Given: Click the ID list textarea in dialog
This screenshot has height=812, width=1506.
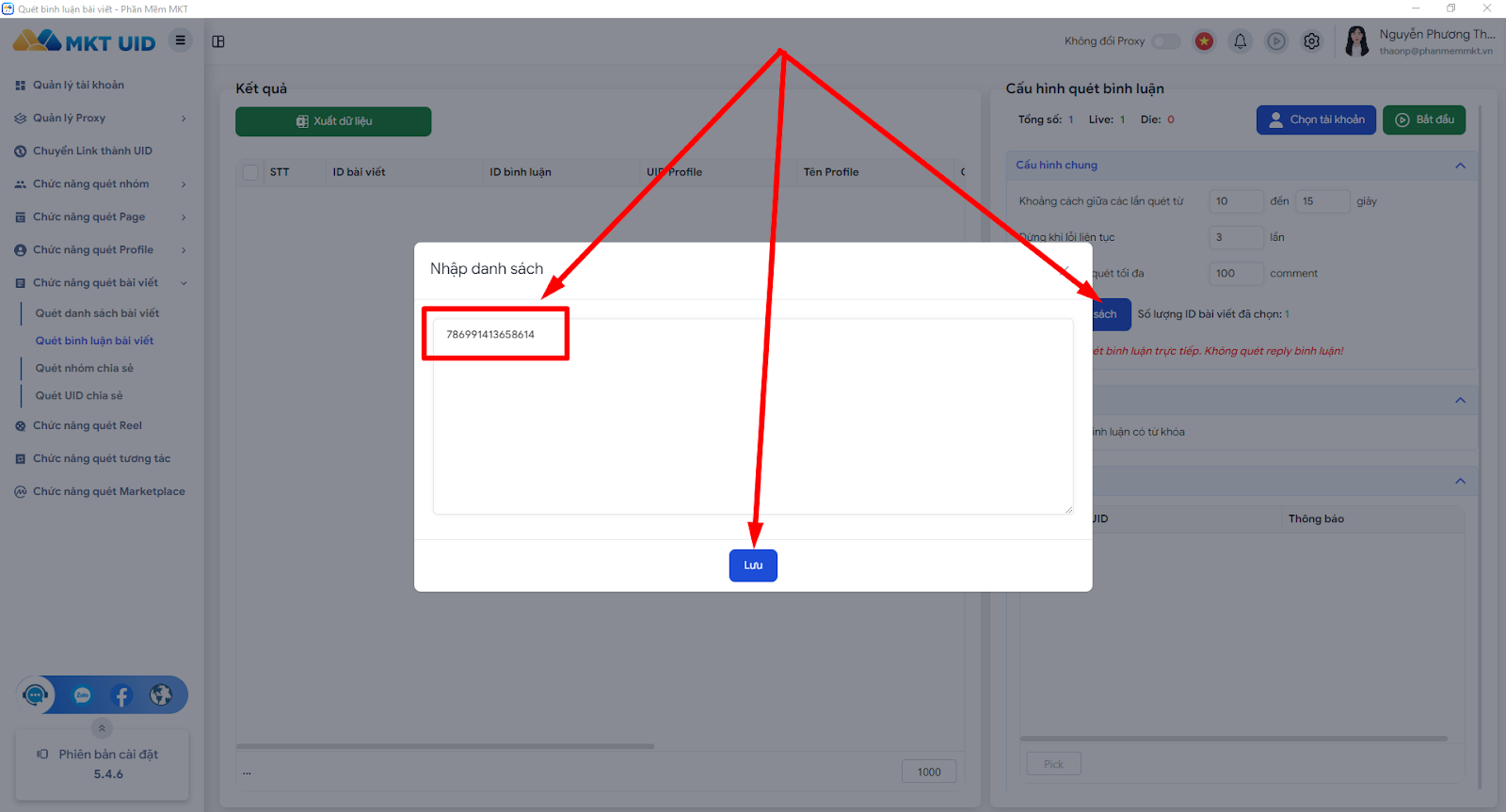Looking at the screenshot, I should click(x=753, y=416).
